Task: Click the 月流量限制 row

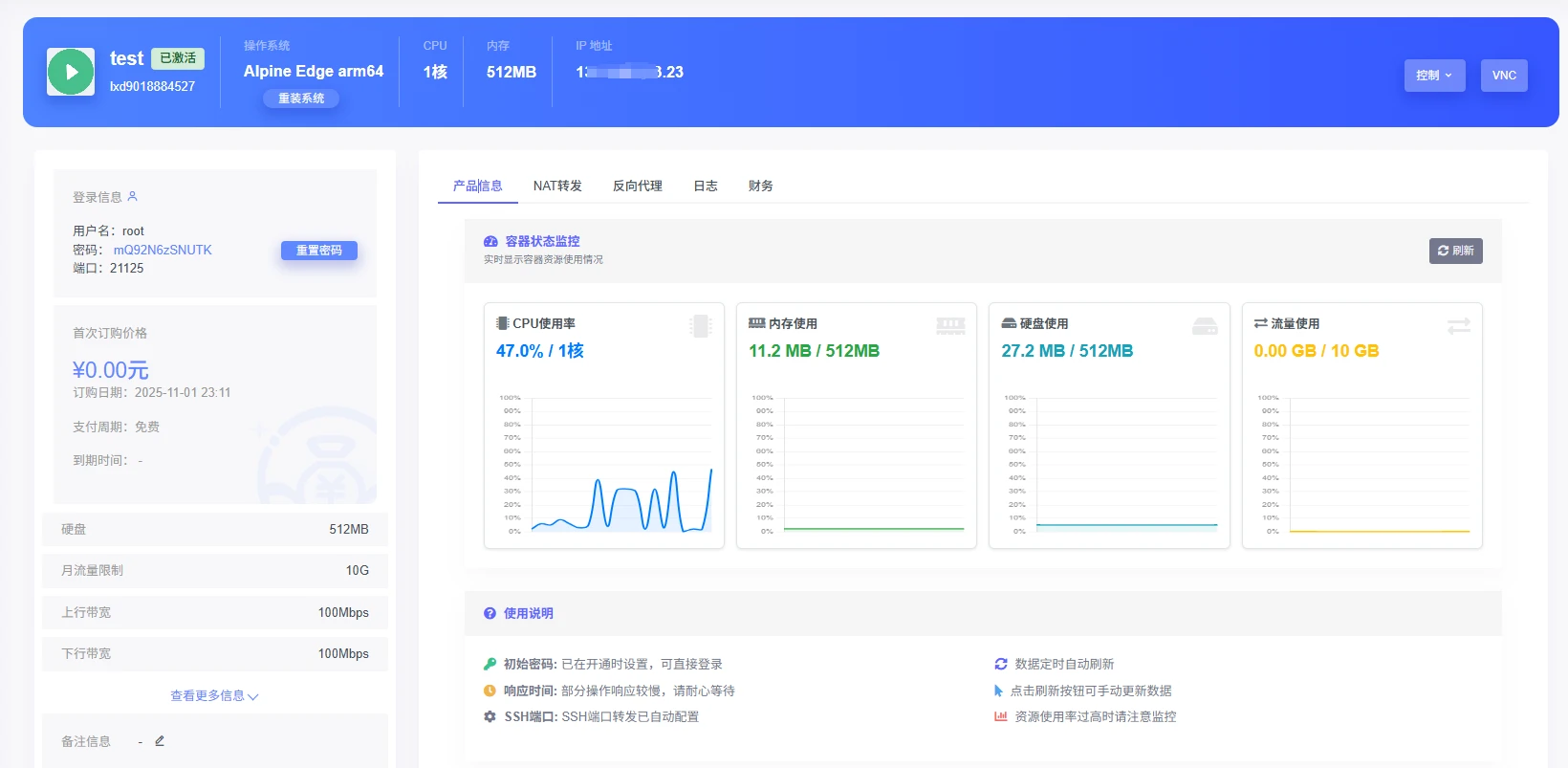Action: coord(215,570)
